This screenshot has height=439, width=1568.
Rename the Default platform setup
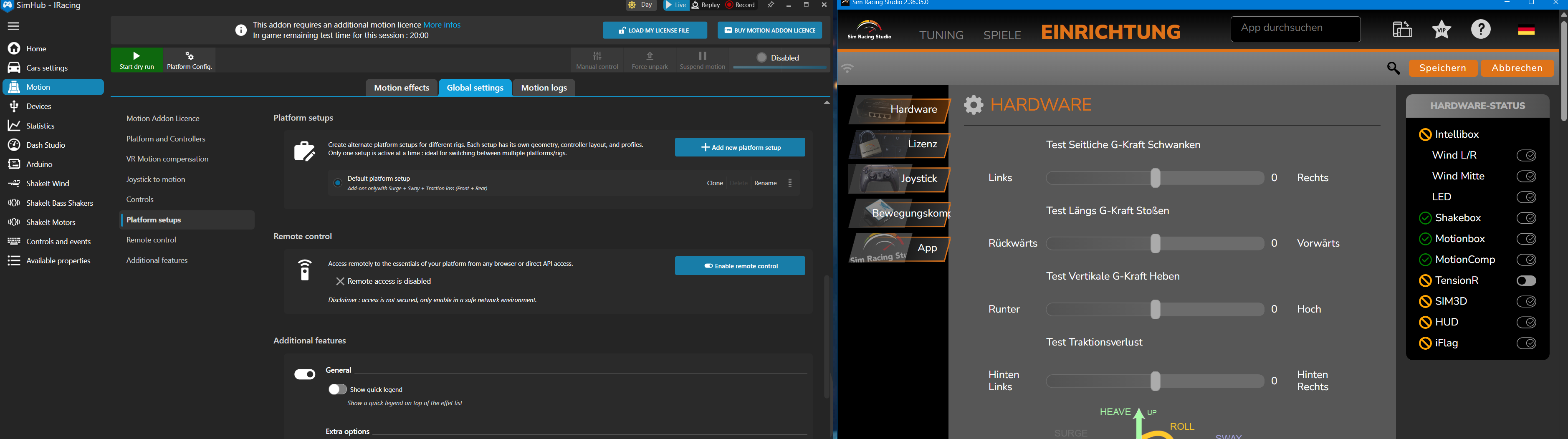click(x=765, y=183)
